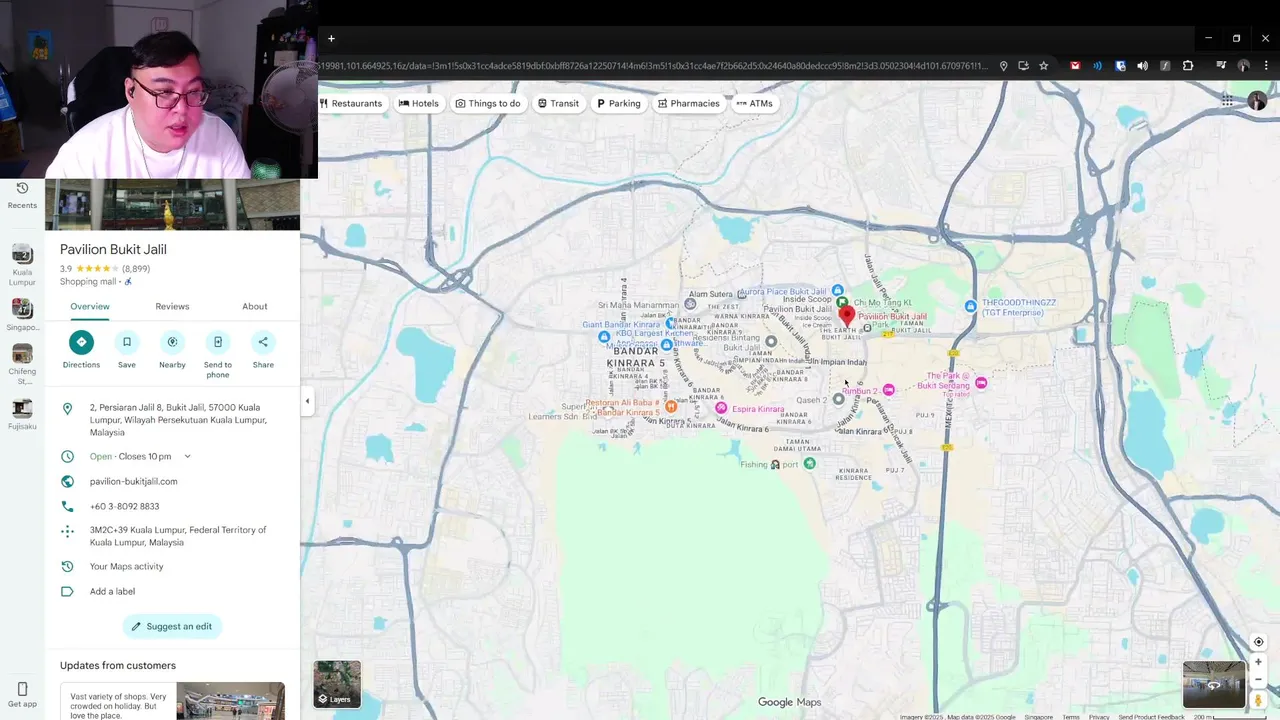Viewport: 1280px width, 720px height.
Task: Save Pavilion Bukit Jalil to a list
Action: (127, 342)
